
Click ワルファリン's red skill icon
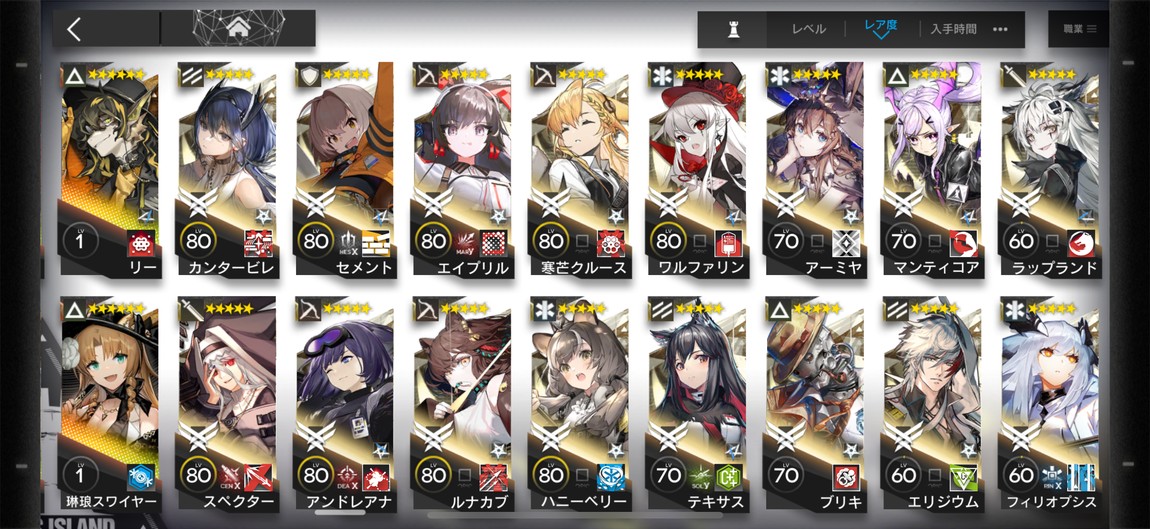click(728, 243)
